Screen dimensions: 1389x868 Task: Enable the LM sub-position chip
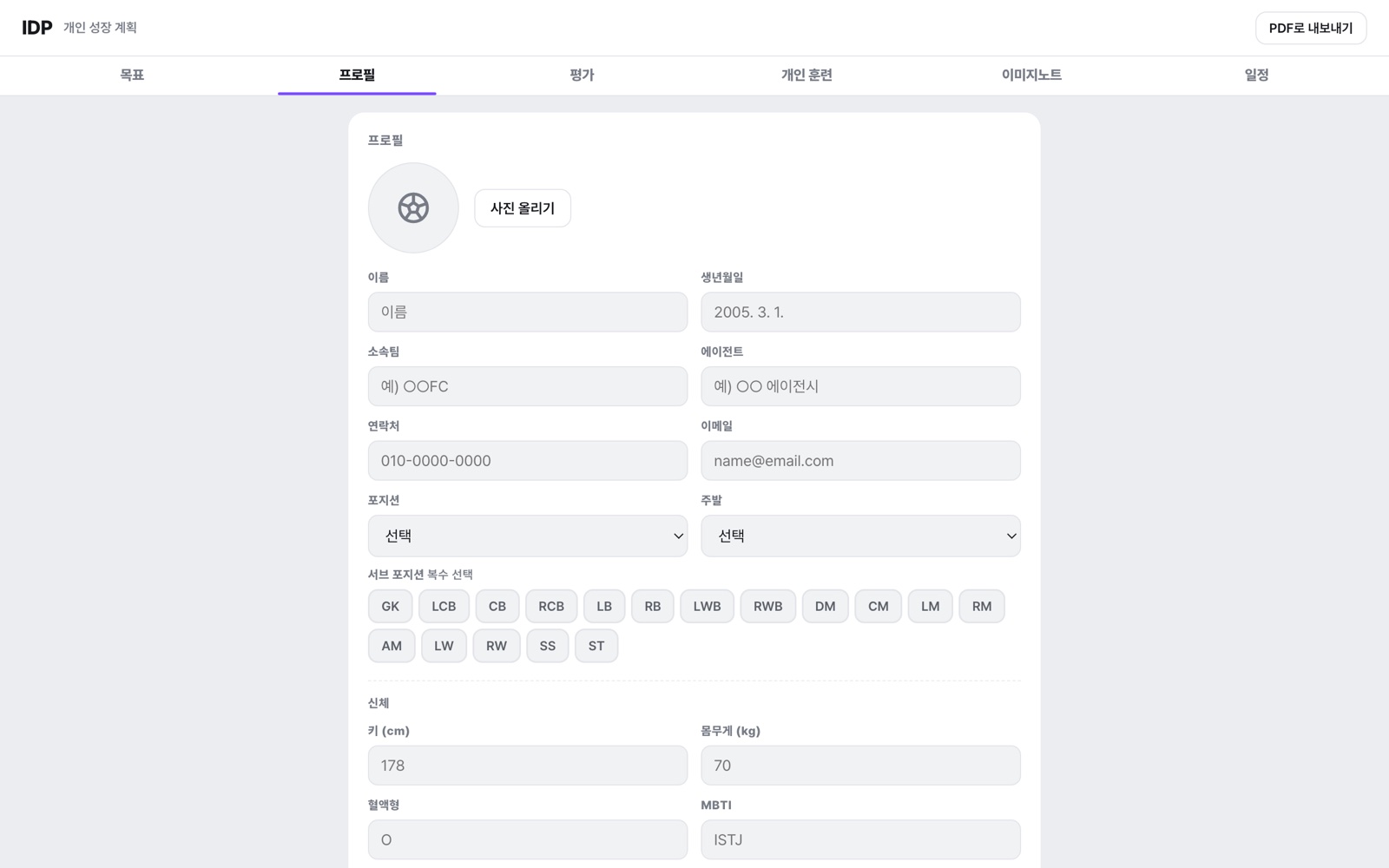tap(931, 606)
